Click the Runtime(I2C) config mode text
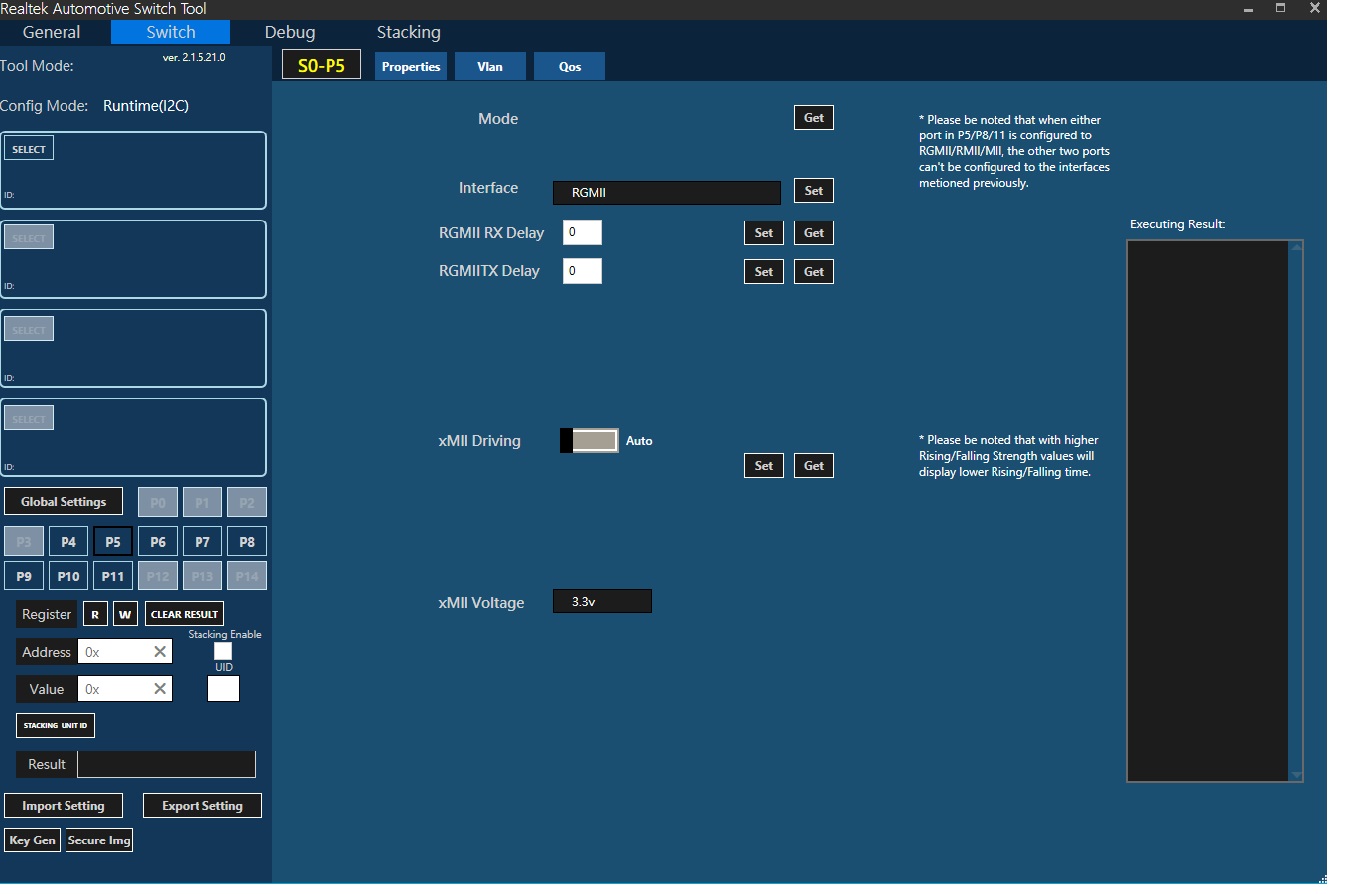 coord(146,106)
